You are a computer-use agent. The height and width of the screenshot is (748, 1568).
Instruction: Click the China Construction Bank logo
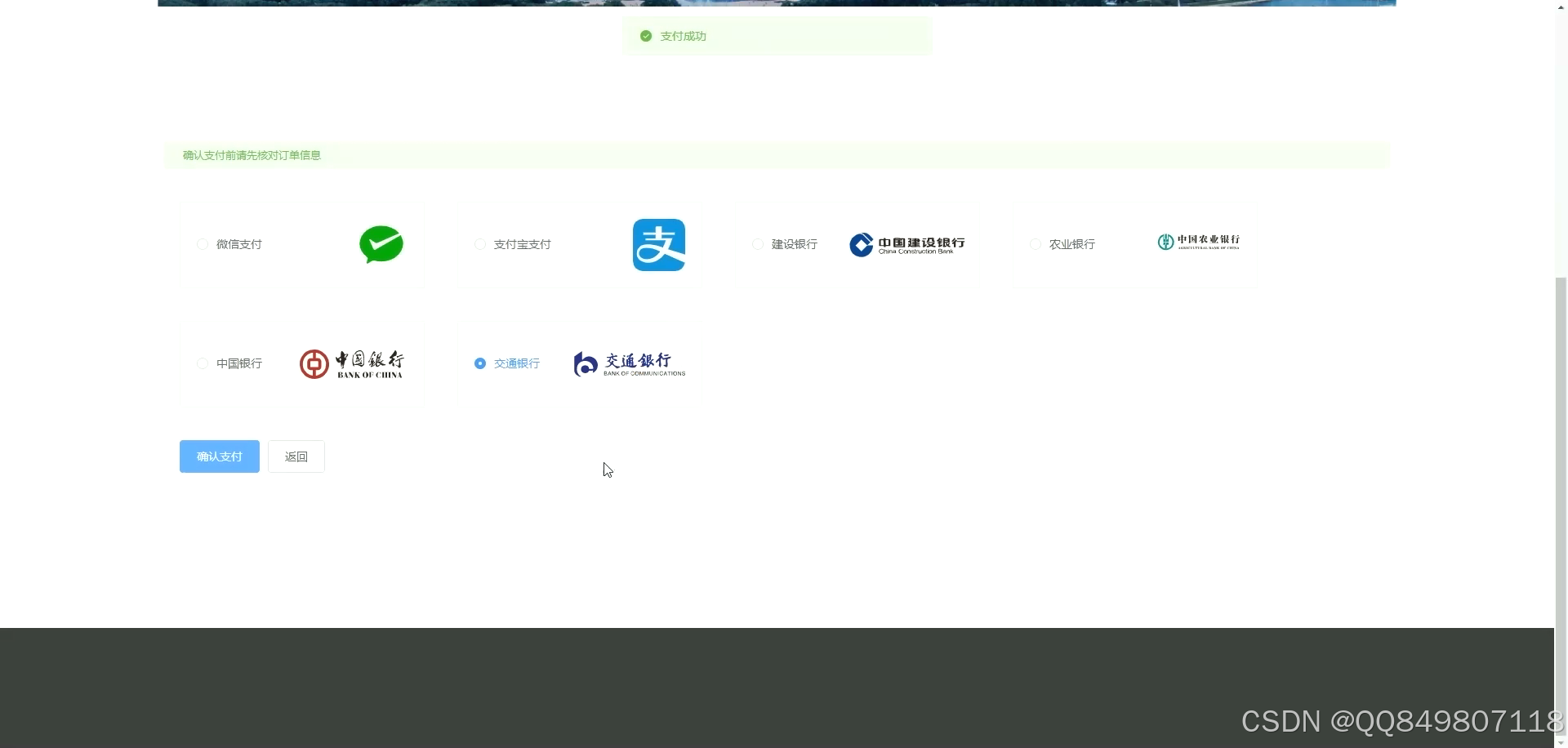point(907,244)
